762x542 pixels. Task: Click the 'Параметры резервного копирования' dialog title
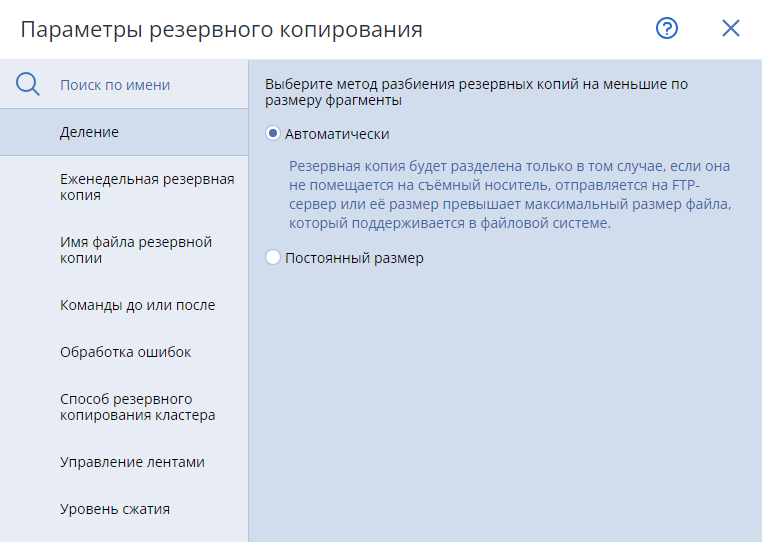click(x=221, y=30)
